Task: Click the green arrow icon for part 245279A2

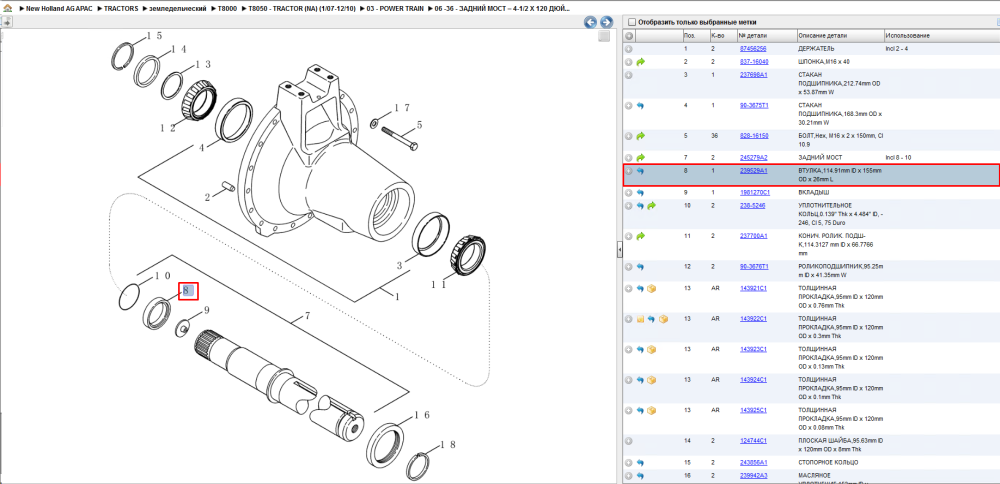Action: pos(641,157)
